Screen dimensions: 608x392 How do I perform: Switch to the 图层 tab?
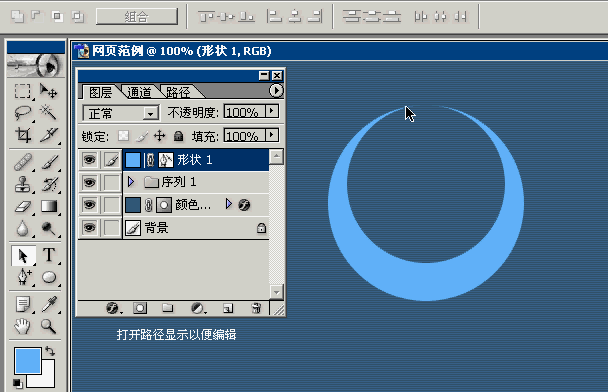click(x=100, y=92)
